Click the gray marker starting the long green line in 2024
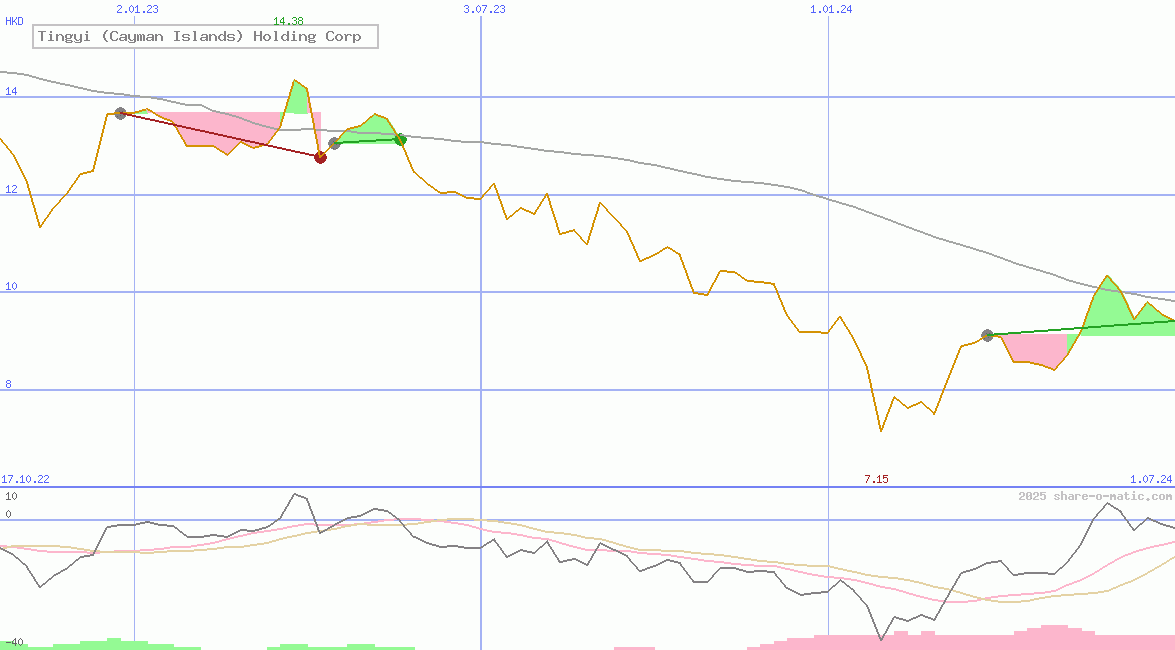This screenshot has width=1175, height=650. (988, 335)
